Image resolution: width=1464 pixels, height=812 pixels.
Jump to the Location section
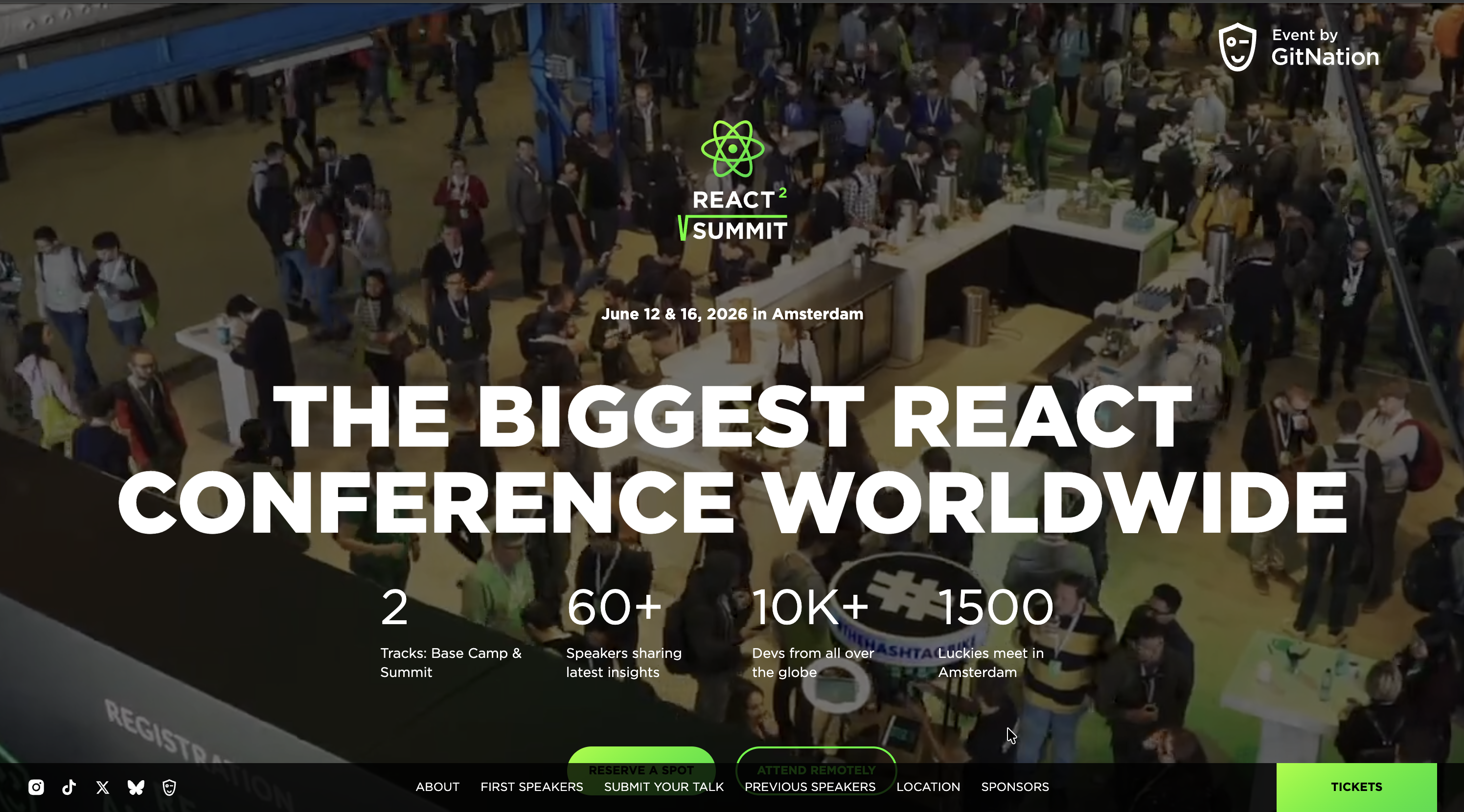pos(928,787)
